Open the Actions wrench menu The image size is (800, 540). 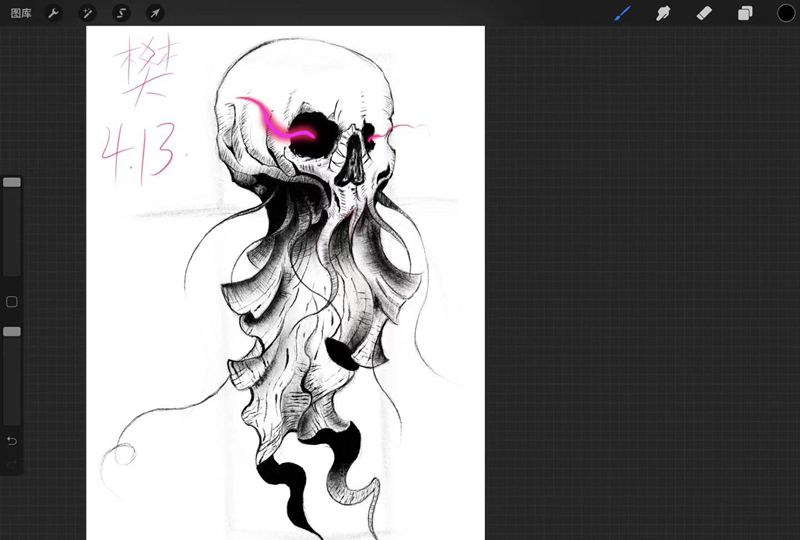(55, 13)
